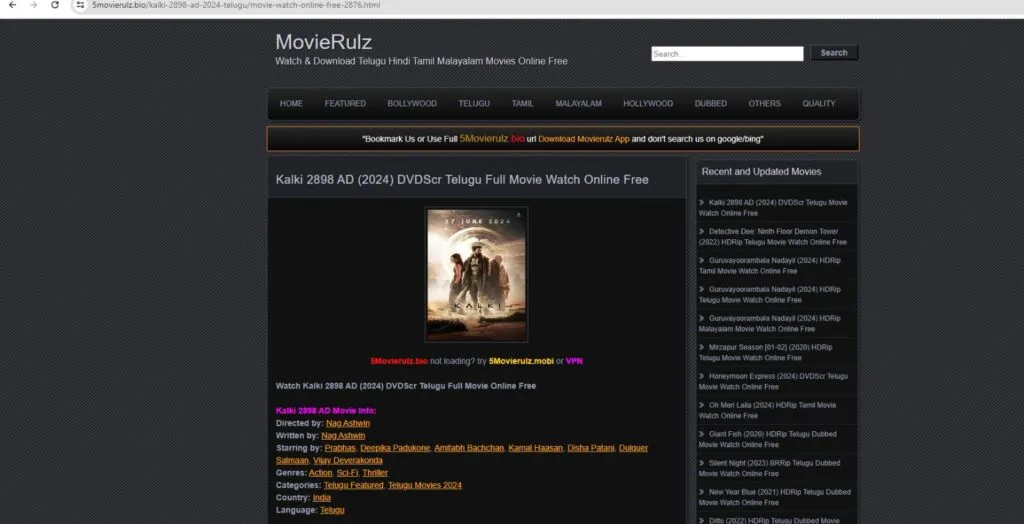Open Guruvayoorambala Nadayil Tamil movie link

(x=770, y=265)
